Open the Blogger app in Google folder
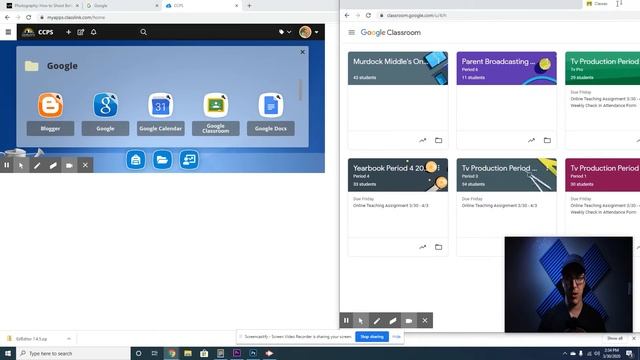640x360 pixels. pyautogui.click(x=50, y=105)
